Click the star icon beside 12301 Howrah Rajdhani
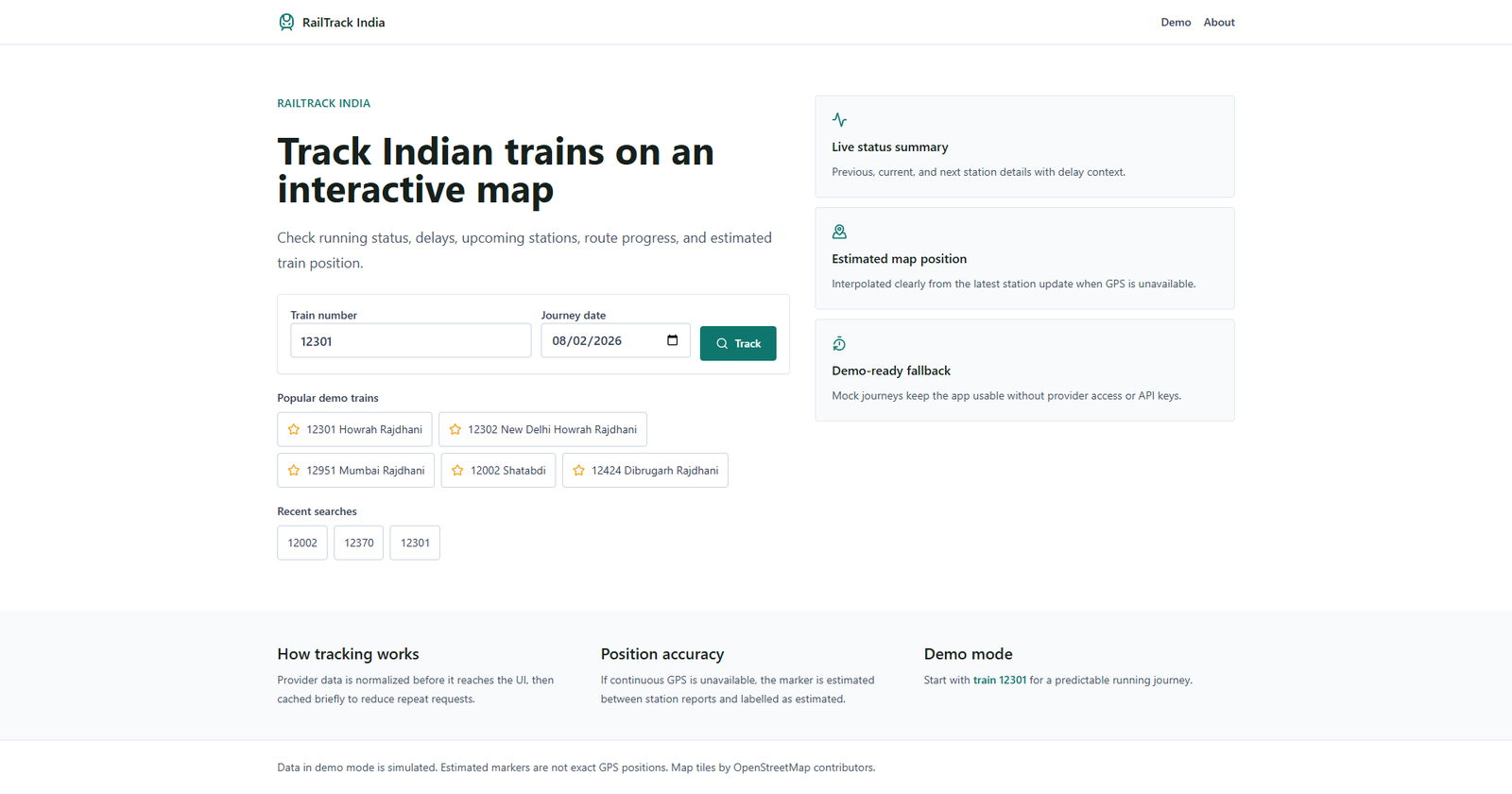The height and width of the screenshot is (794, 1512). coord(294,429)
